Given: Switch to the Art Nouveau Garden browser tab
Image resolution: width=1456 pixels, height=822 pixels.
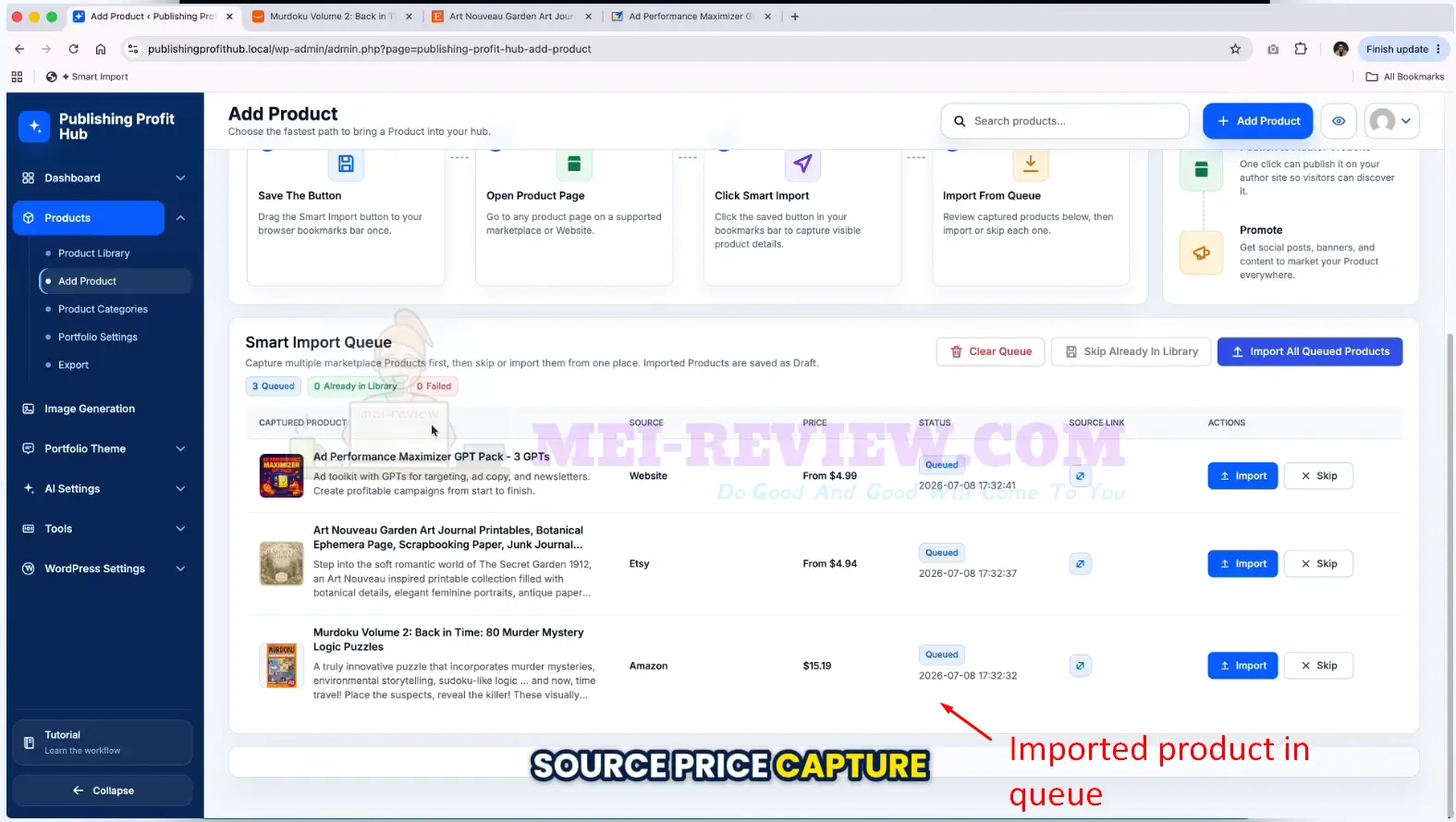Looking at the screenshot, I should [x=511, y=17].
